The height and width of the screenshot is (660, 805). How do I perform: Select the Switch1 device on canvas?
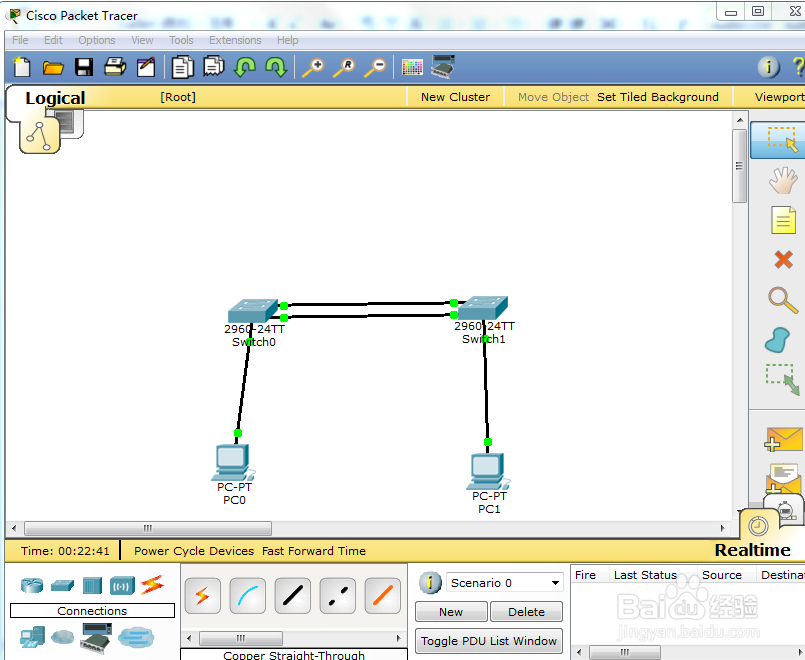pyautogui.click(x=483, y=308)
